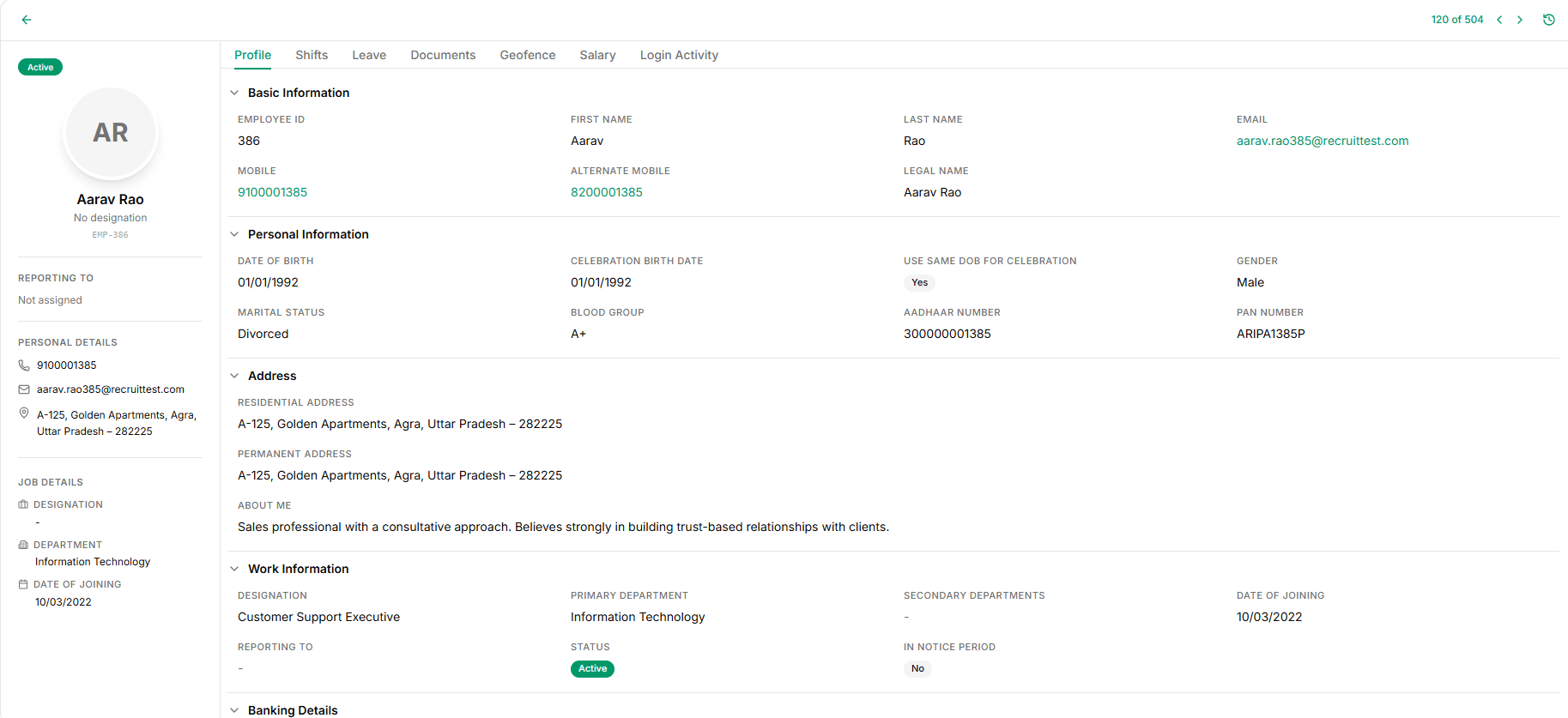The height and width of the screenshot is (718, 1568).
Task: Click sidebar email aarav.rao385@recruittest.com
Action: coord(111,389)
